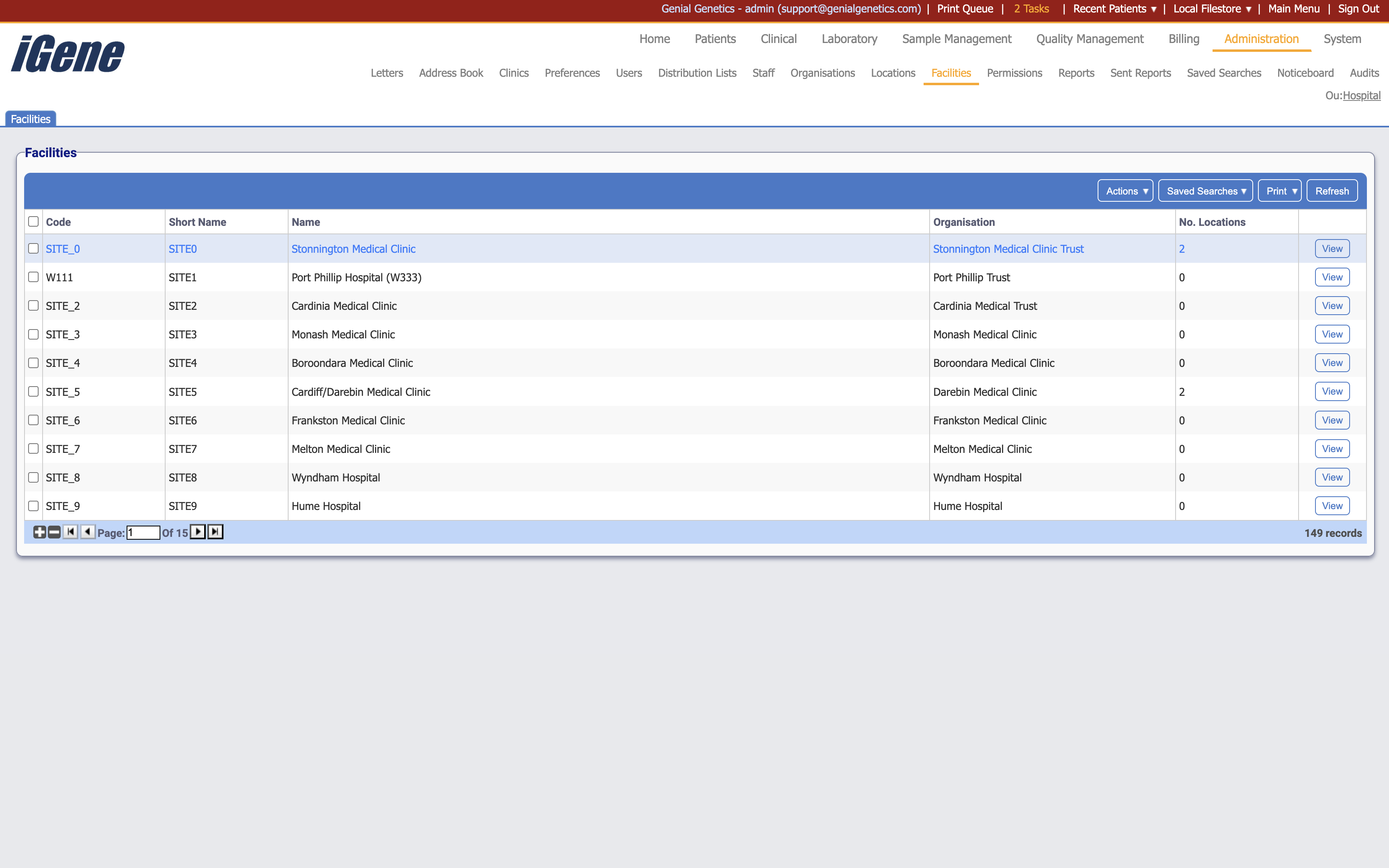Image resolution: width=1389 pixels, height=868 pixels.
Task: Open the Print dropdown
Action: click(x=1279, y=190)
